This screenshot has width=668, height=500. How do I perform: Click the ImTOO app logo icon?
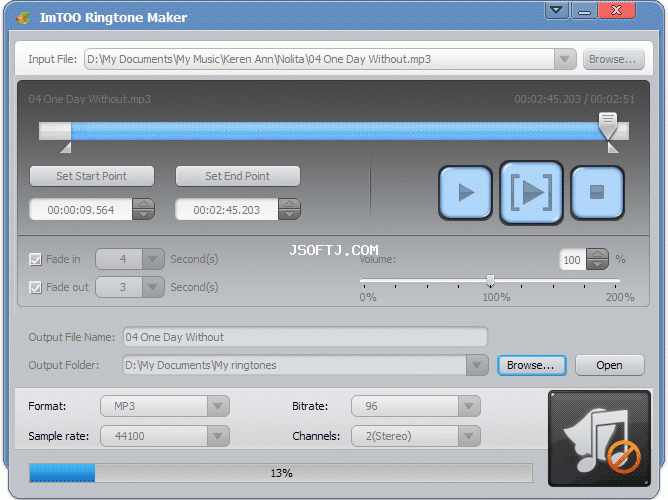tap(23, 17)
